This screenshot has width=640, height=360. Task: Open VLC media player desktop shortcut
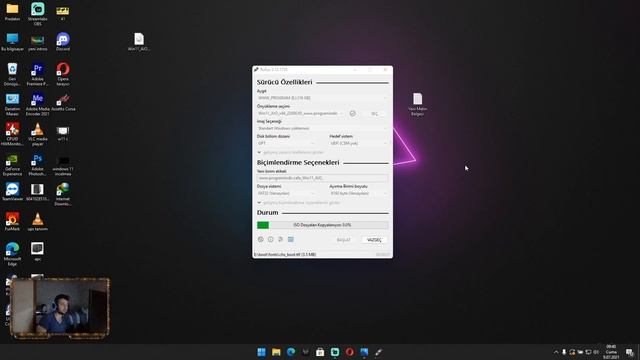[38, 134]
